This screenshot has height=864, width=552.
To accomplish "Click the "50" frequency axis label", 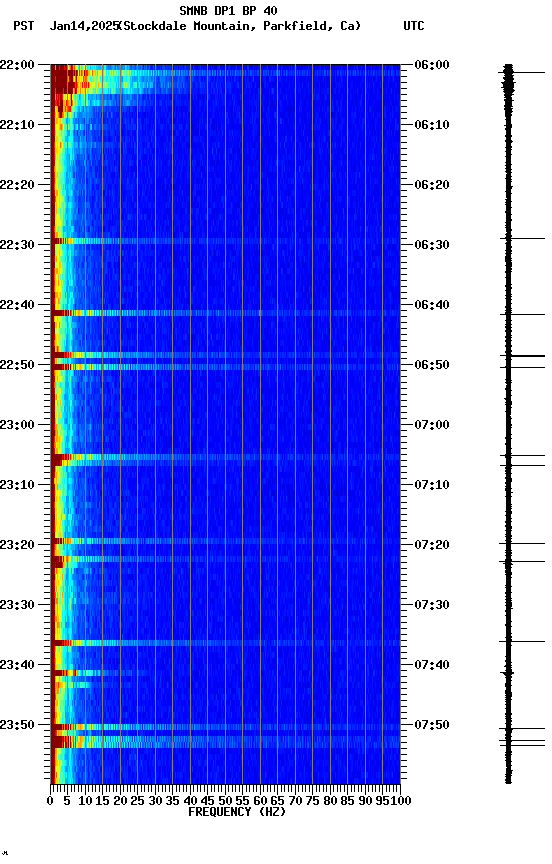I will tap(225, 802).
